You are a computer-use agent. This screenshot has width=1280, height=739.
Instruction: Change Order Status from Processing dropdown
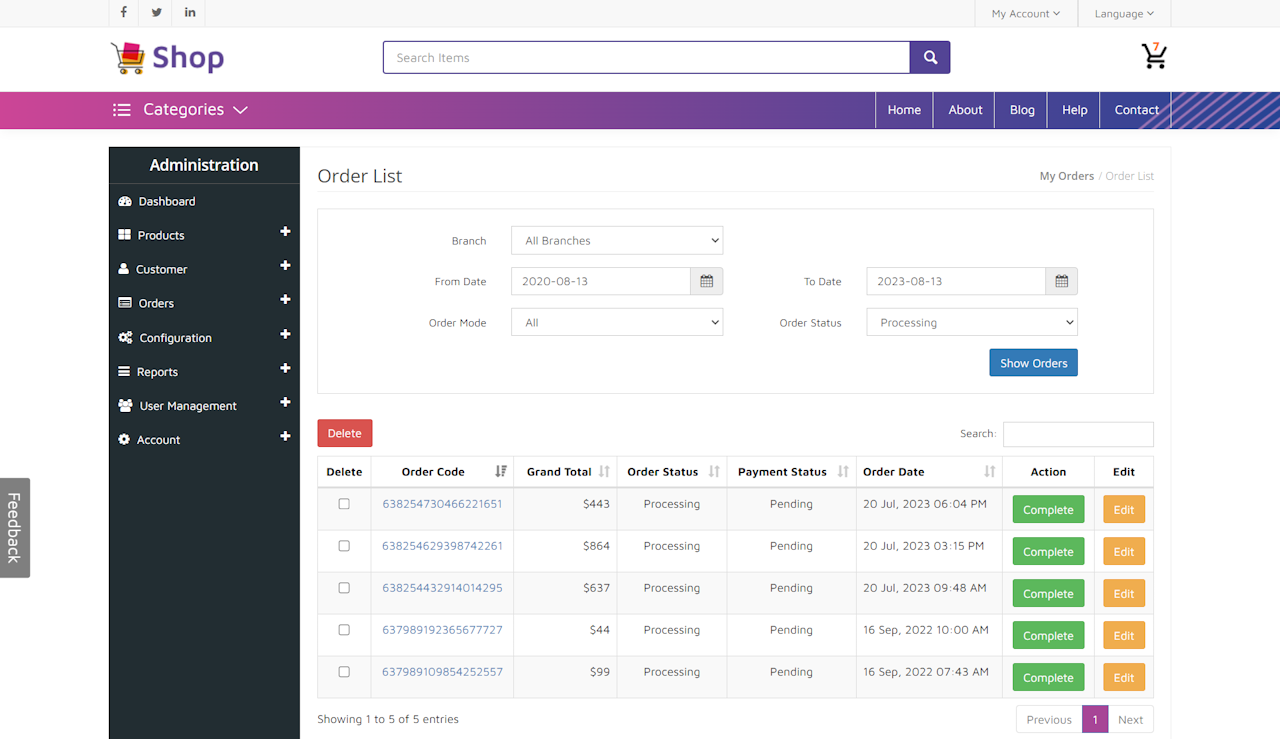tap(971, 322)
